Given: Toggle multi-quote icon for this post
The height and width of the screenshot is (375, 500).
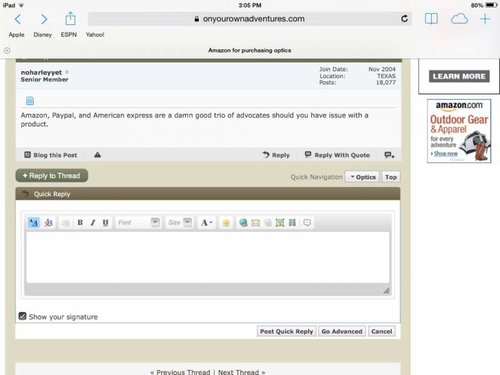Looking at the screenshot, I should [389, 155].
